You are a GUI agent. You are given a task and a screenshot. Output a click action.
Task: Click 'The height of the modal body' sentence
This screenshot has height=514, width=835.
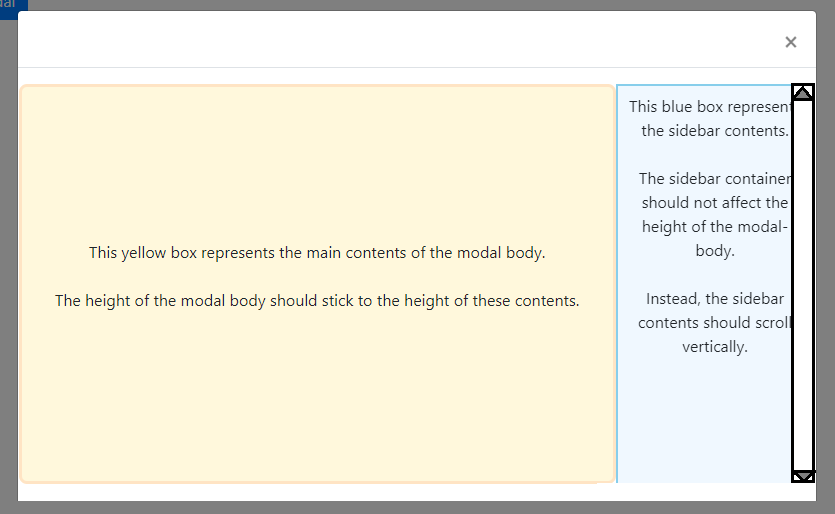pyautogui.click(x=317, y=300)
